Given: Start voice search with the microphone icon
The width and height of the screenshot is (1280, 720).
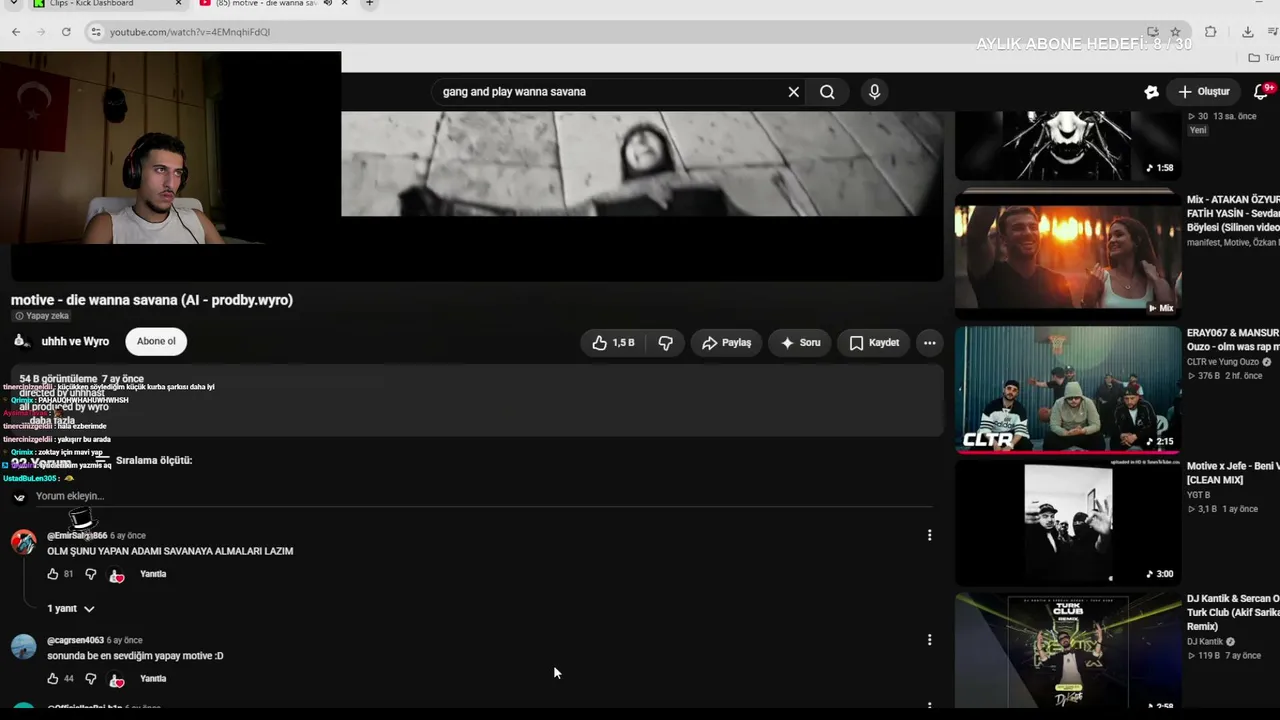Looking at the screenshot, I should (874, 92).
